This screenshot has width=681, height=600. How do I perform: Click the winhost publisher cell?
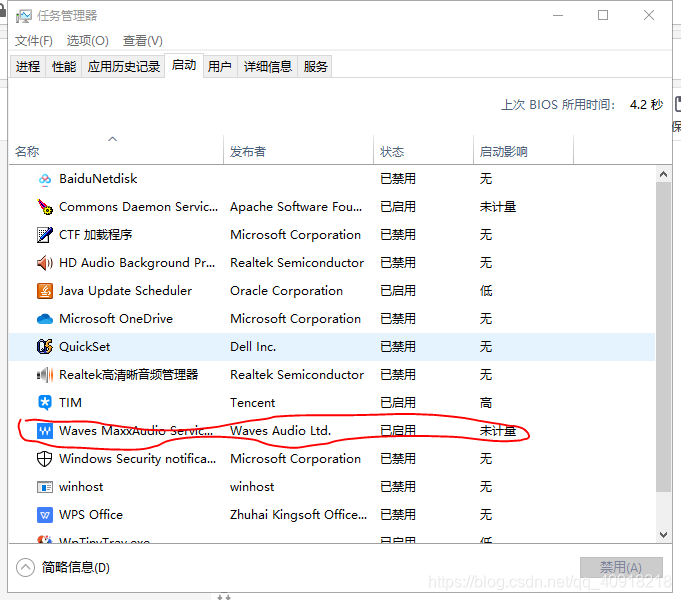point(252,487)
